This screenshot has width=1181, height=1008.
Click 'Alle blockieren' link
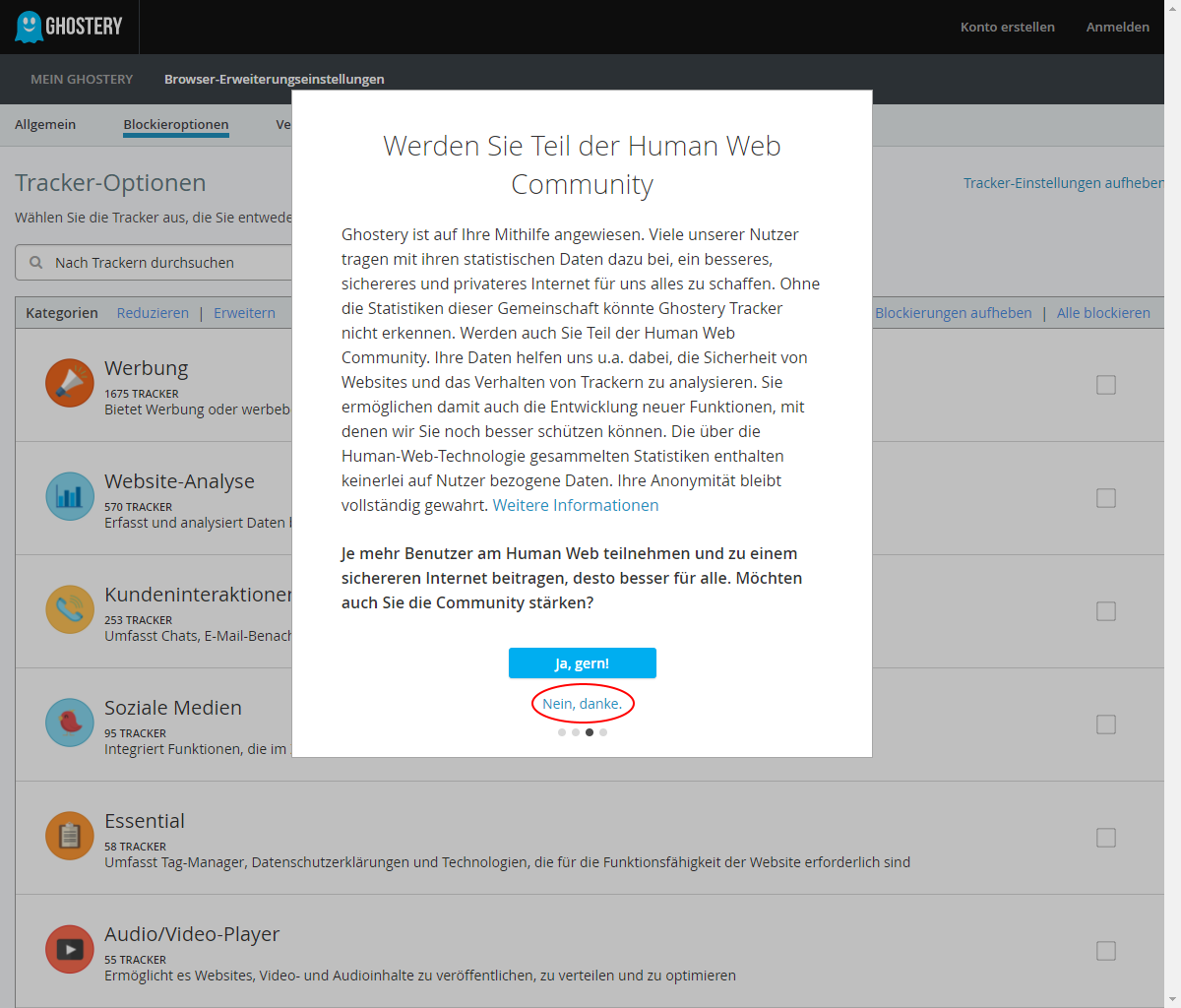coord(1103,313)
